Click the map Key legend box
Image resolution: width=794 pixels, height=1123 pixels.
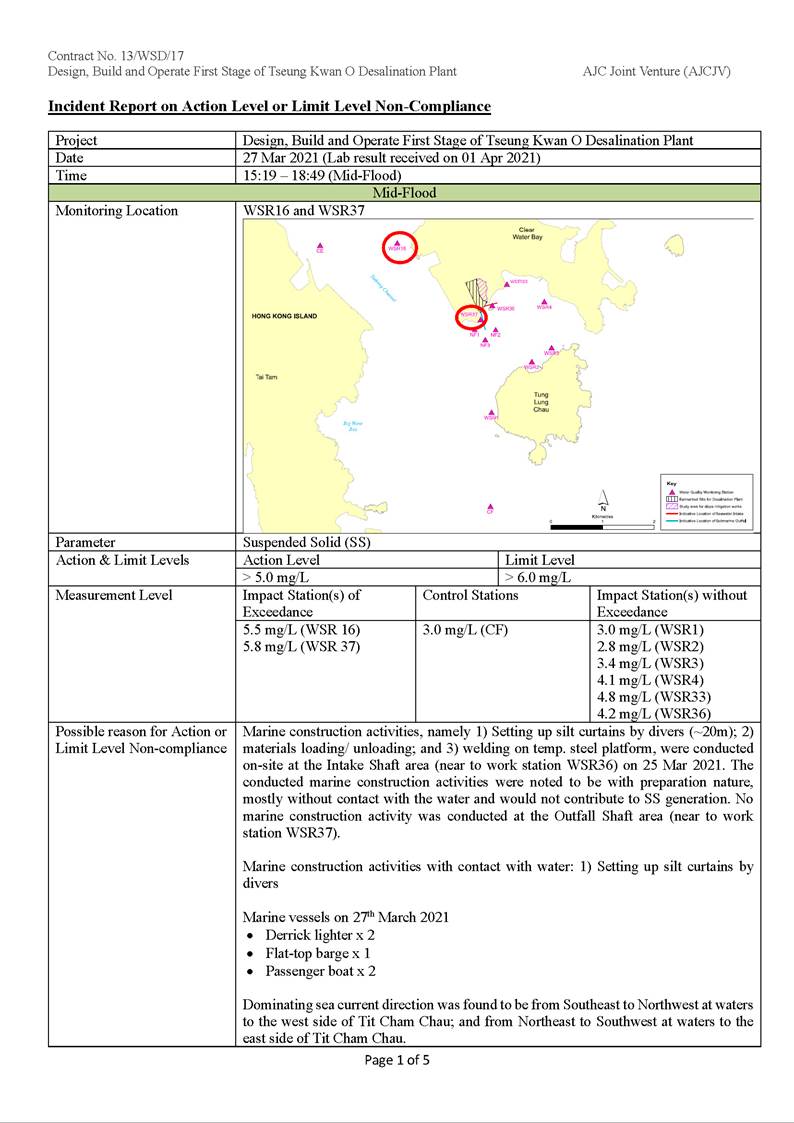coord(707,502)
